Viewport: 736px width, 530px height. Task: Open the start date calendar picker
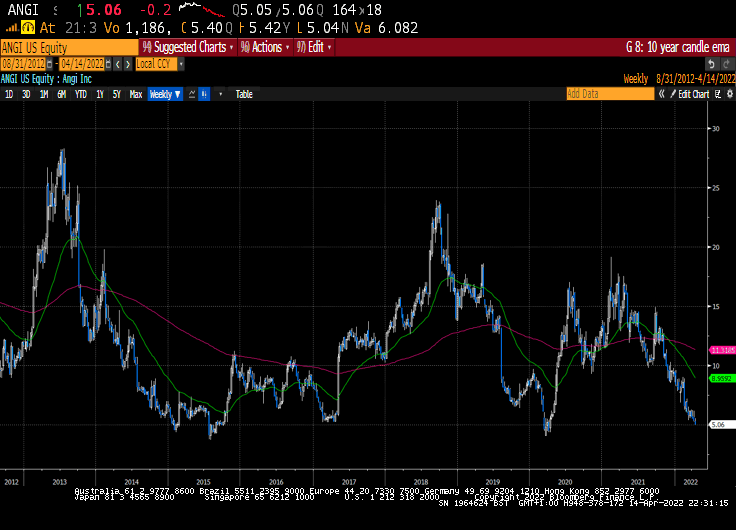(50, 64)
